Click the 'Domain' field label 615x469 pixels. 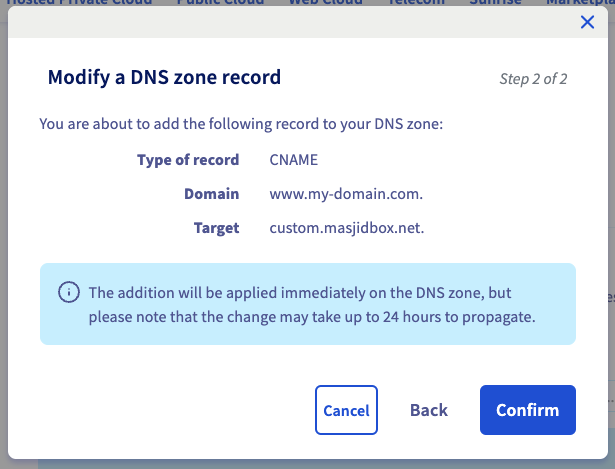[211, 194]
